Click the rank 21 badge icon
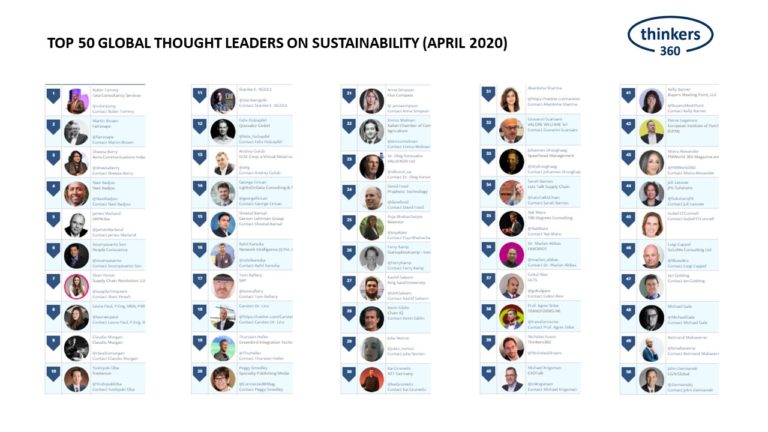This screenshot has height=432, width=768. click(349, 95)
